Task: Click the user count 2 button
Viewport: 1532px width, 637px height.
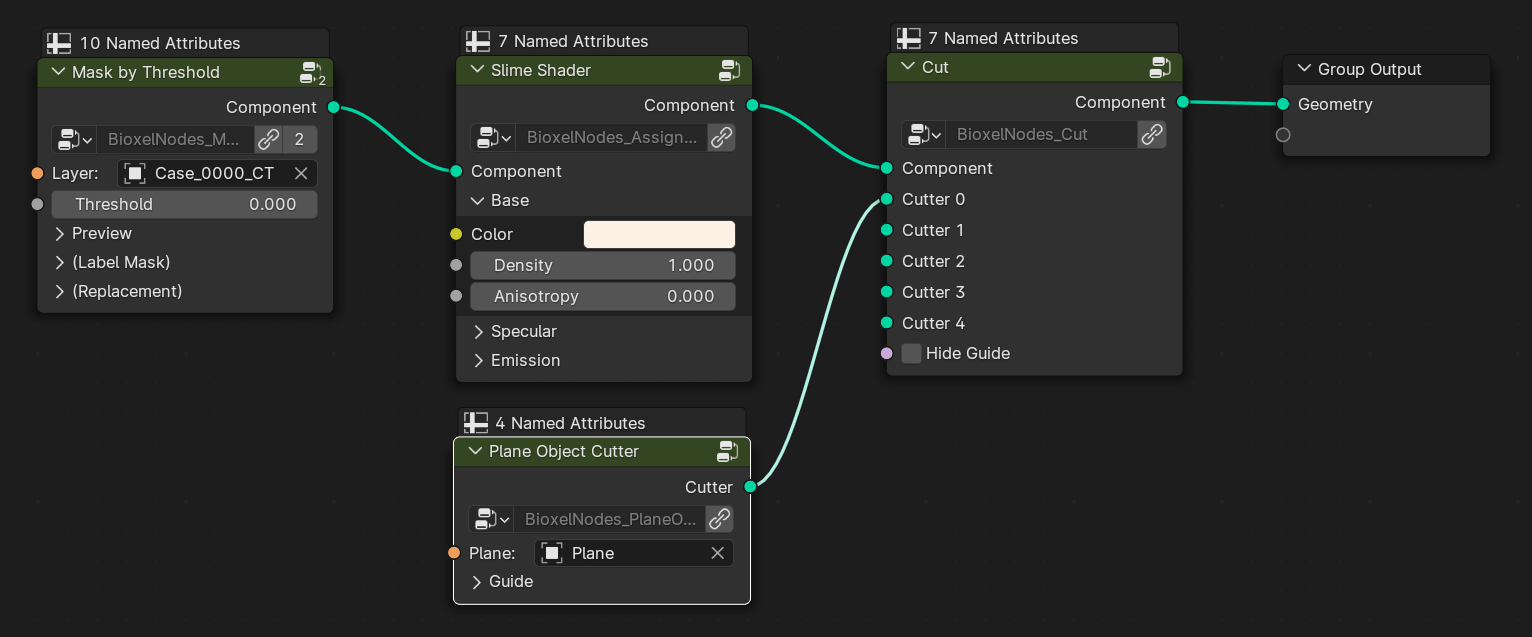Action: (x=299, y=139)
